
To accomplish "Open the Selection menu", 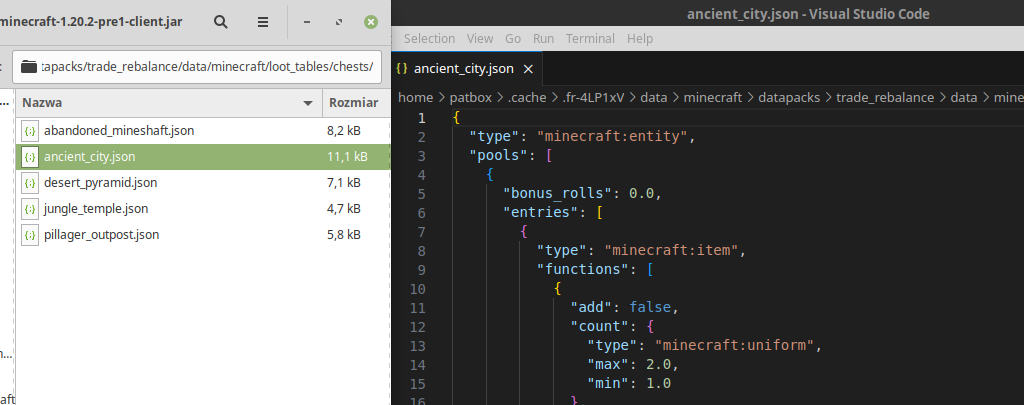I will 429,38.
